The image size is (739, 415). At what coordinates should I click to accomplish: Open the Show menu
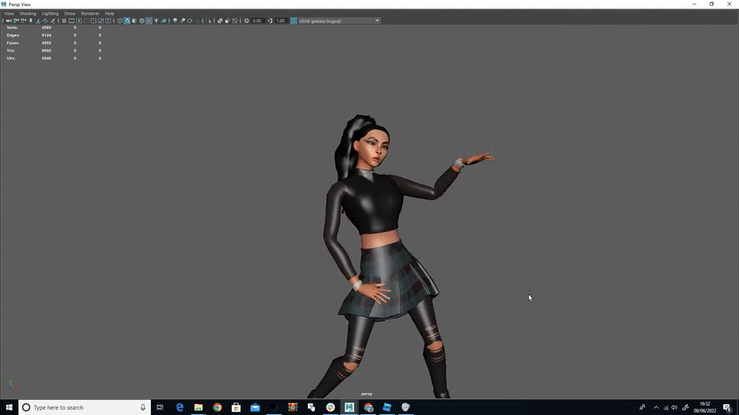tap(70, 14)
